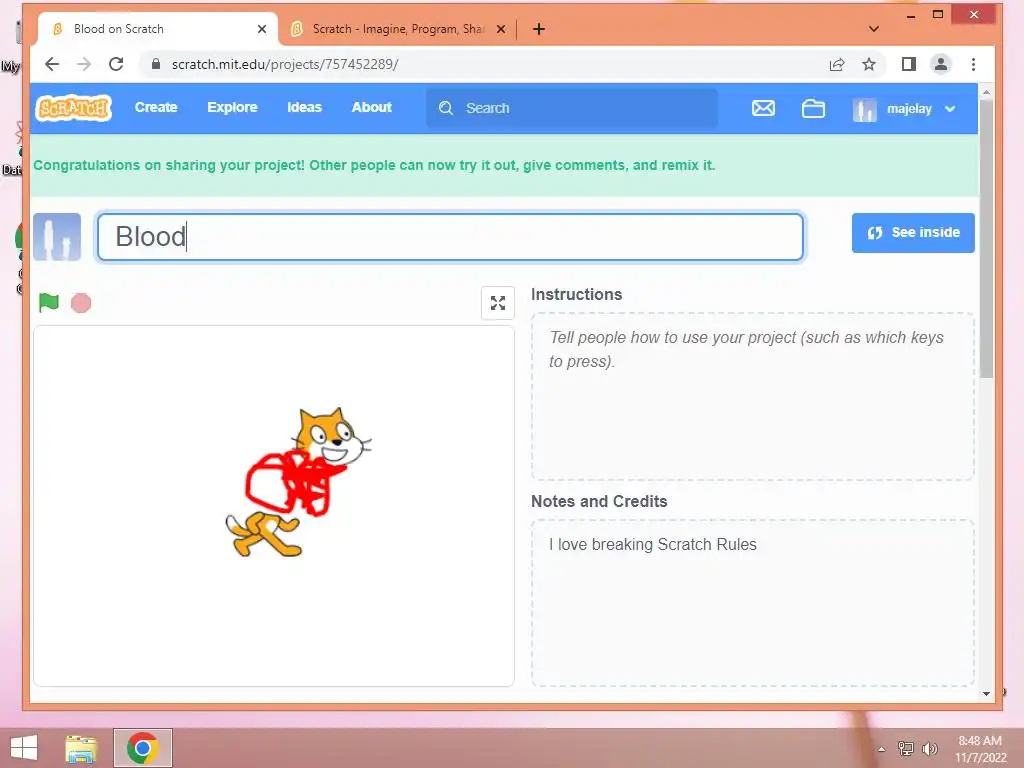Click the scrollbar down arrow
1024x768 pixels.
point(986,694)
